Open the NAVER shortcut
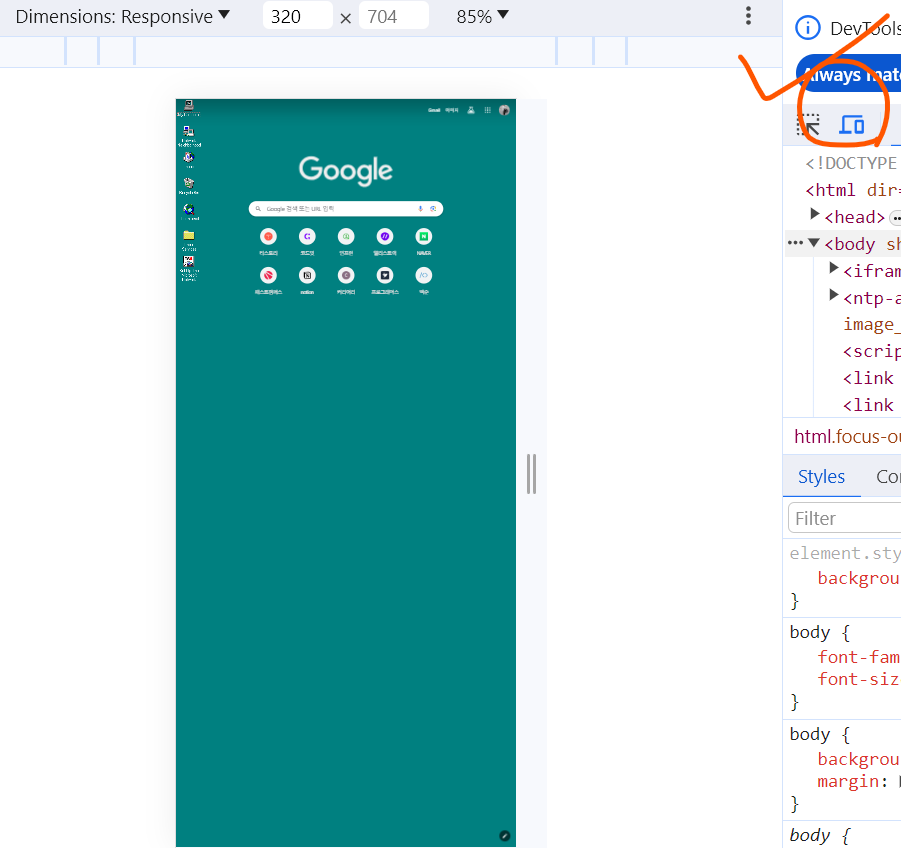 click(x=423, y=236)
